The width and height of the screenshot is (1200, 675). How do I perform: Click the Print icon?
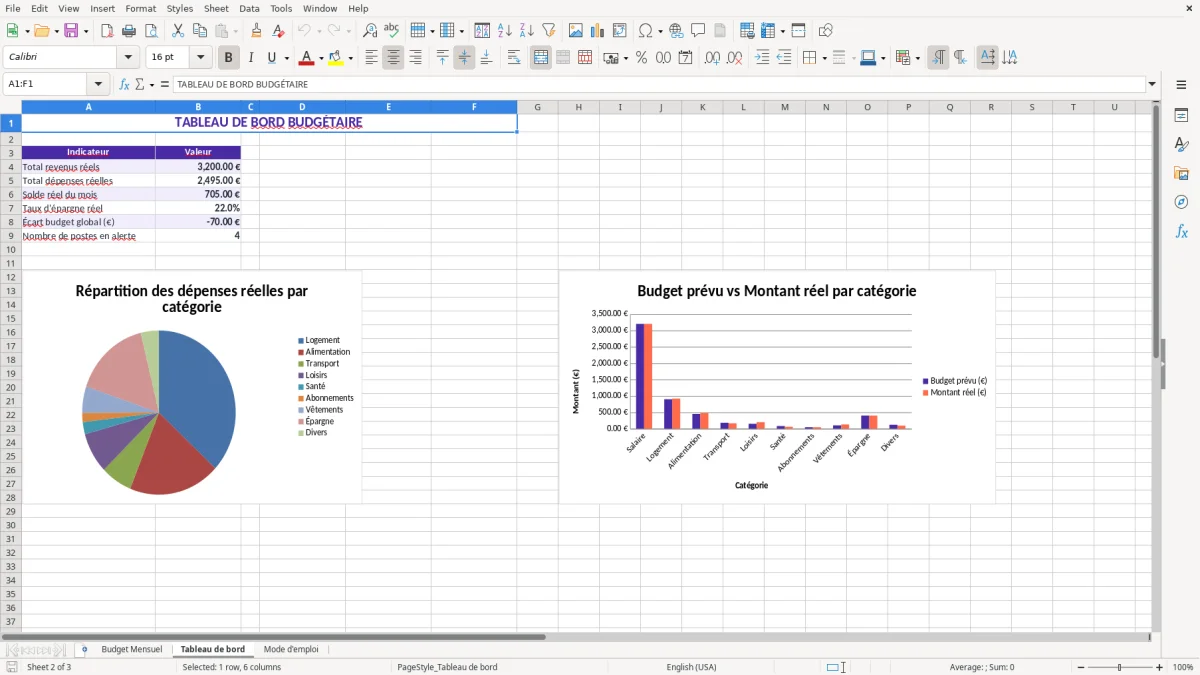point(129,31)
